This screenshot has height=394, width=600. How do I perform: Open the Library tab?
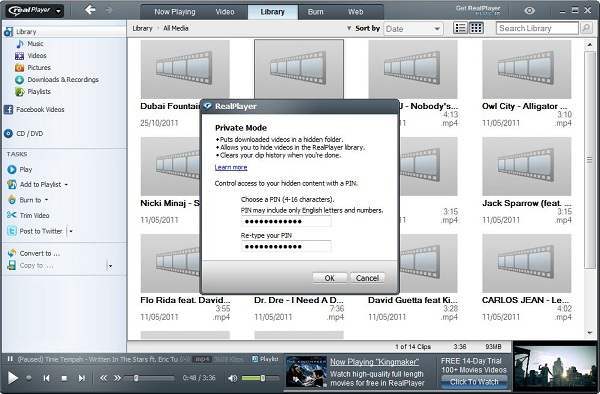pos(272,12)
